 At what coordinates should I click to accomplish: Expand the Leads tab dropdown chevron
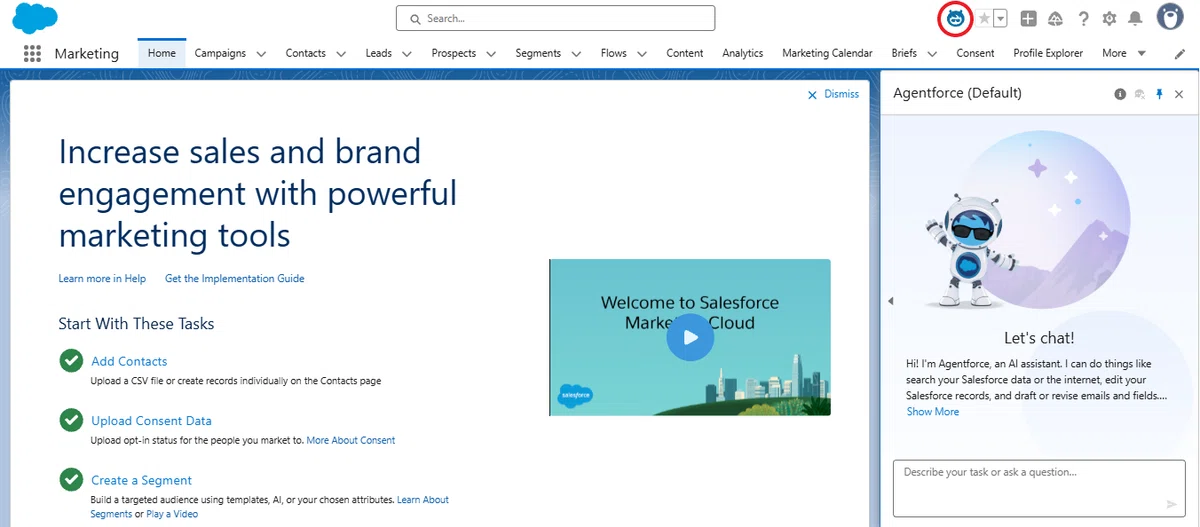click(x=407, y=54)
